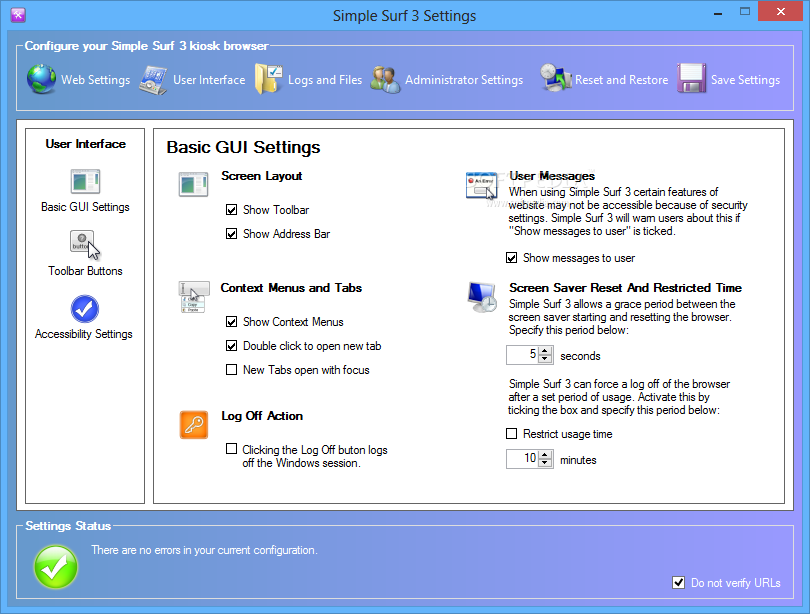Click the User Messages heading
This screenshot has width=810, height=614.
[x=552, y=176]
